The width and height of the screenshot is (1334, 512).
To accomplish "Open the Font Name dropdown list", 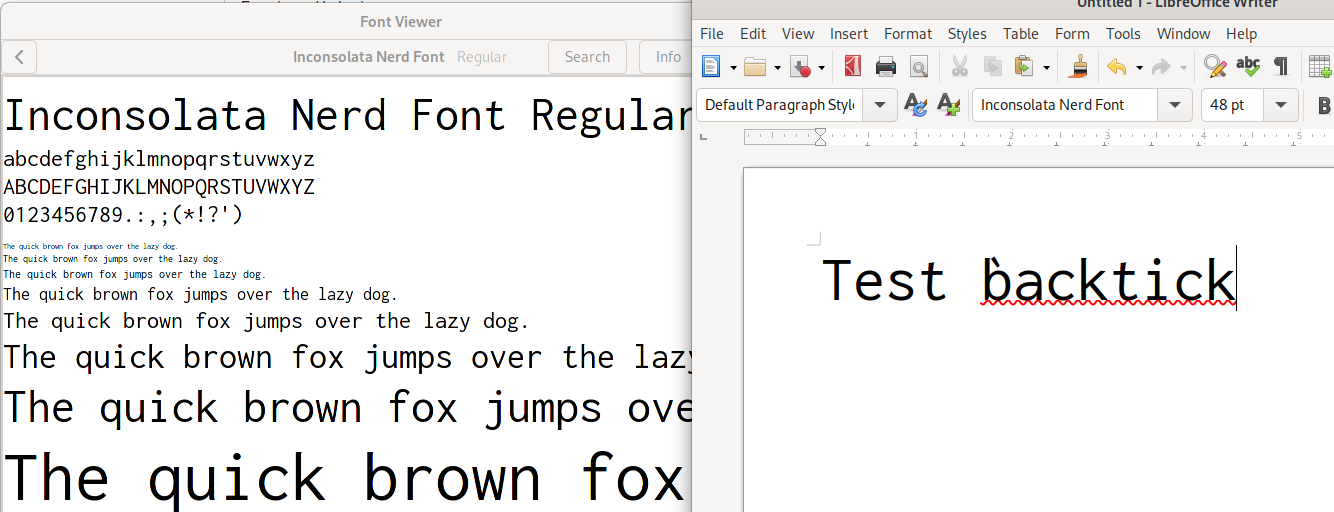I will pos(1174,105).
